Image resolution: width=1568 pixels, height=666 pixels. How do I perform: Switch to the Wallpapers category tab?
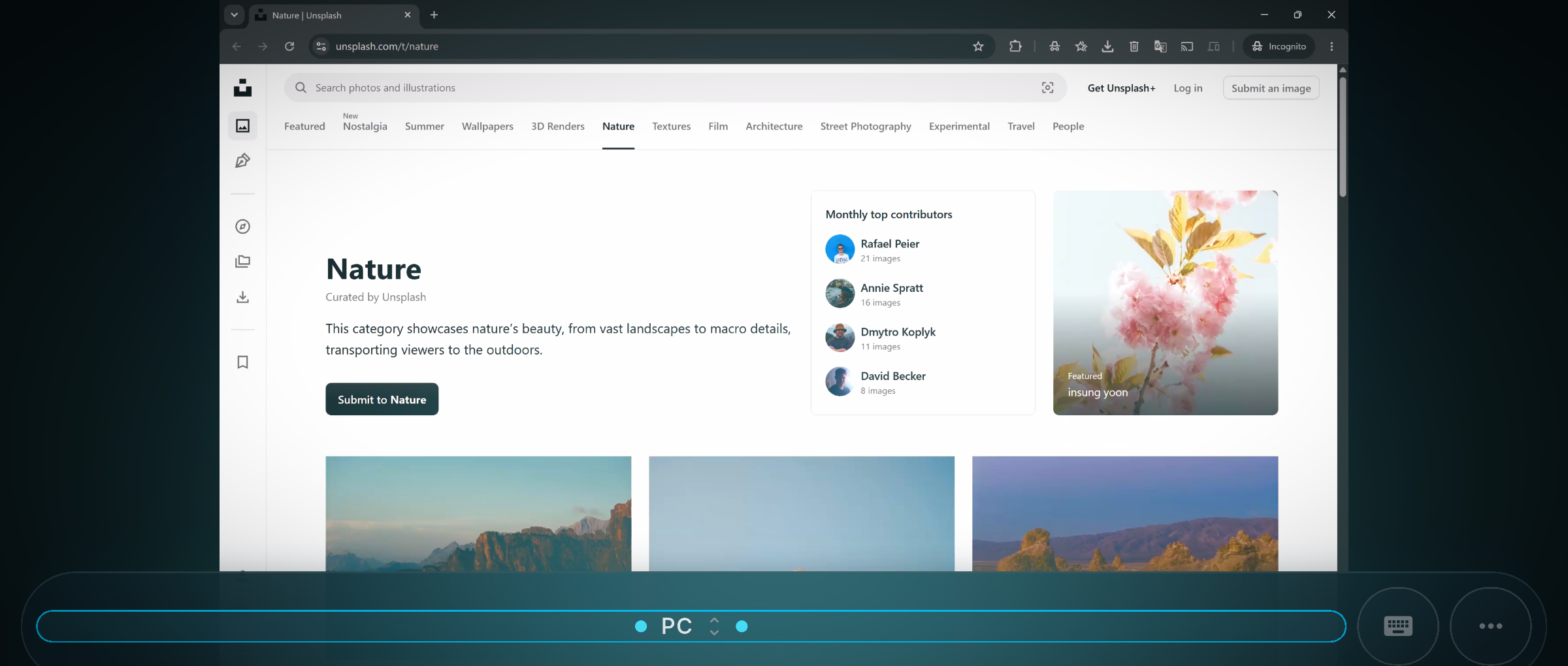487,126
